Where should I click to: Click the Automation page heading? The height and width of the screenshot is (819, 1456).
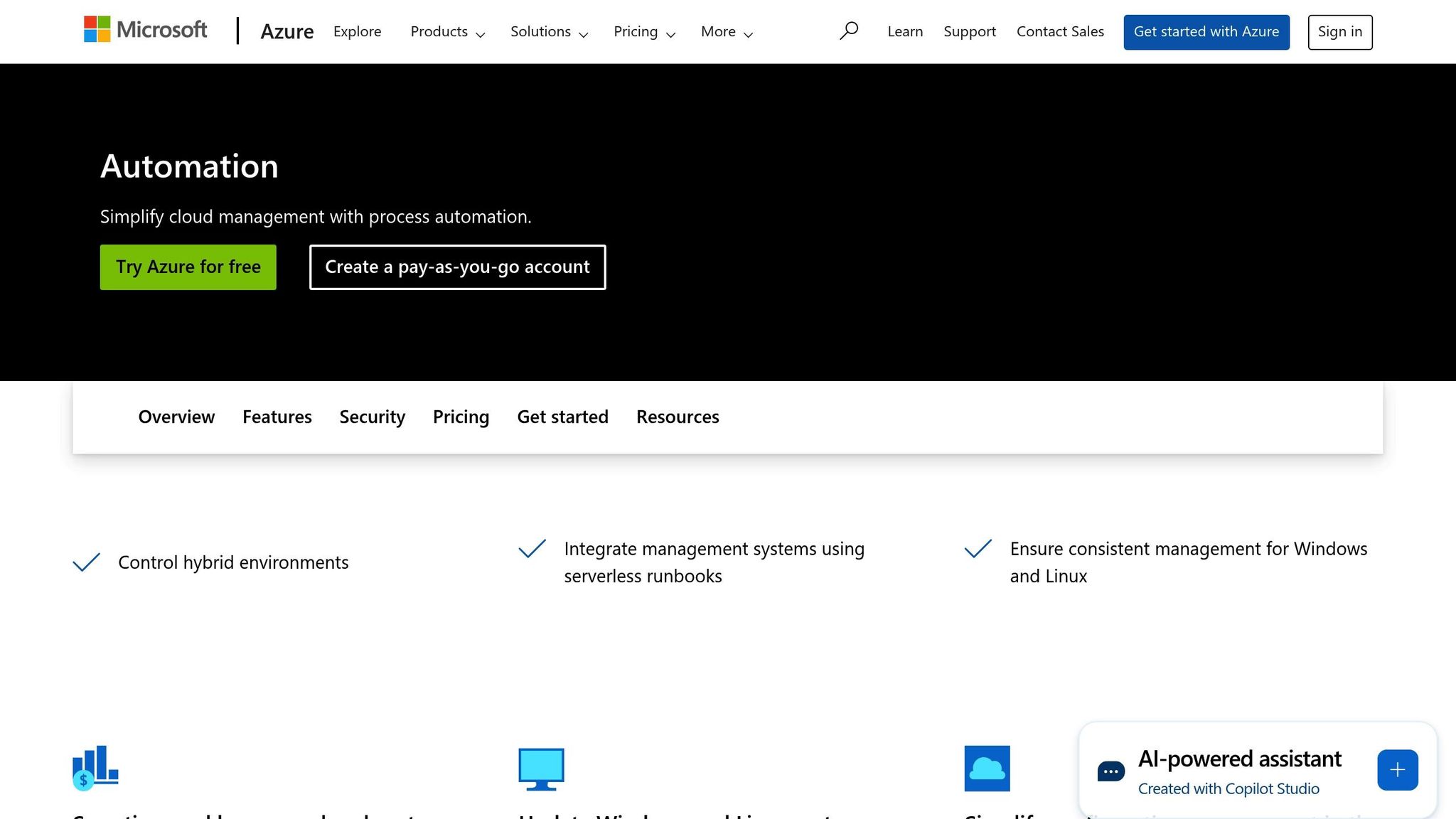pos(189,166)
